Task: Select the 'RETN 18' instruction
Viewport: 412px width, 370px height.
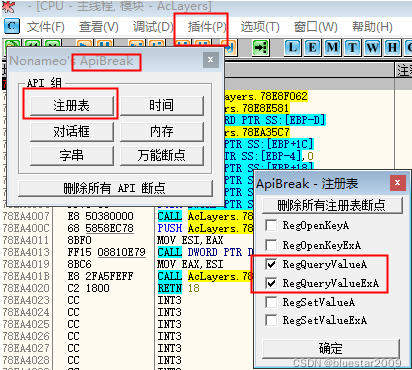Action: 178,288
